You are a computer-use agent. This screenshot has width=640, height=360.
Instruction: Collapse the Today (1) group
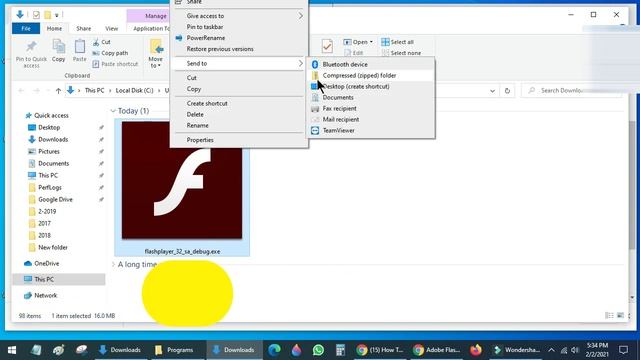113,111
